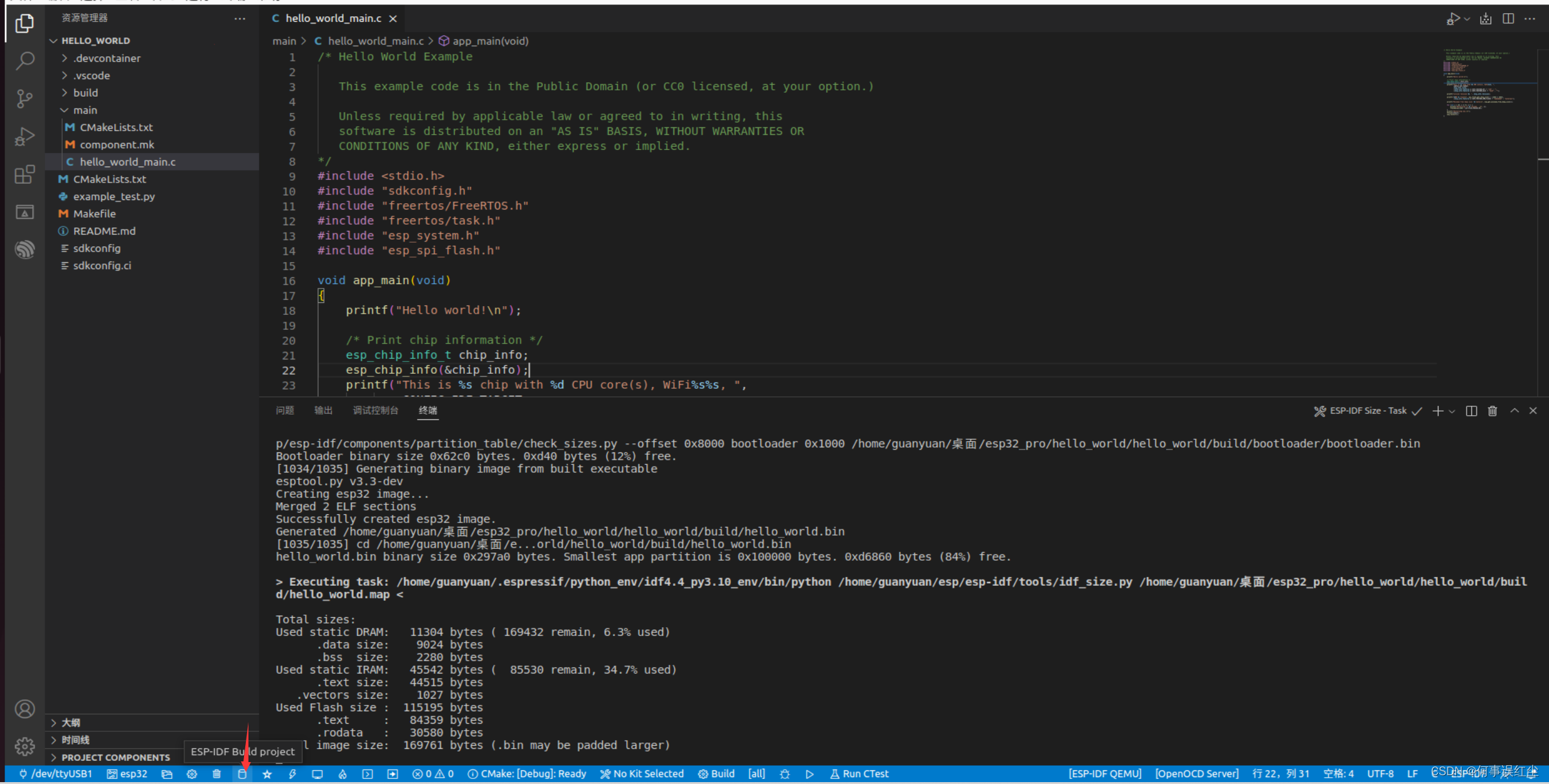Toggle the split editor layout button
This screenshot has width=1549, height=784.
pyautogui.click(x=1508, y=19)
